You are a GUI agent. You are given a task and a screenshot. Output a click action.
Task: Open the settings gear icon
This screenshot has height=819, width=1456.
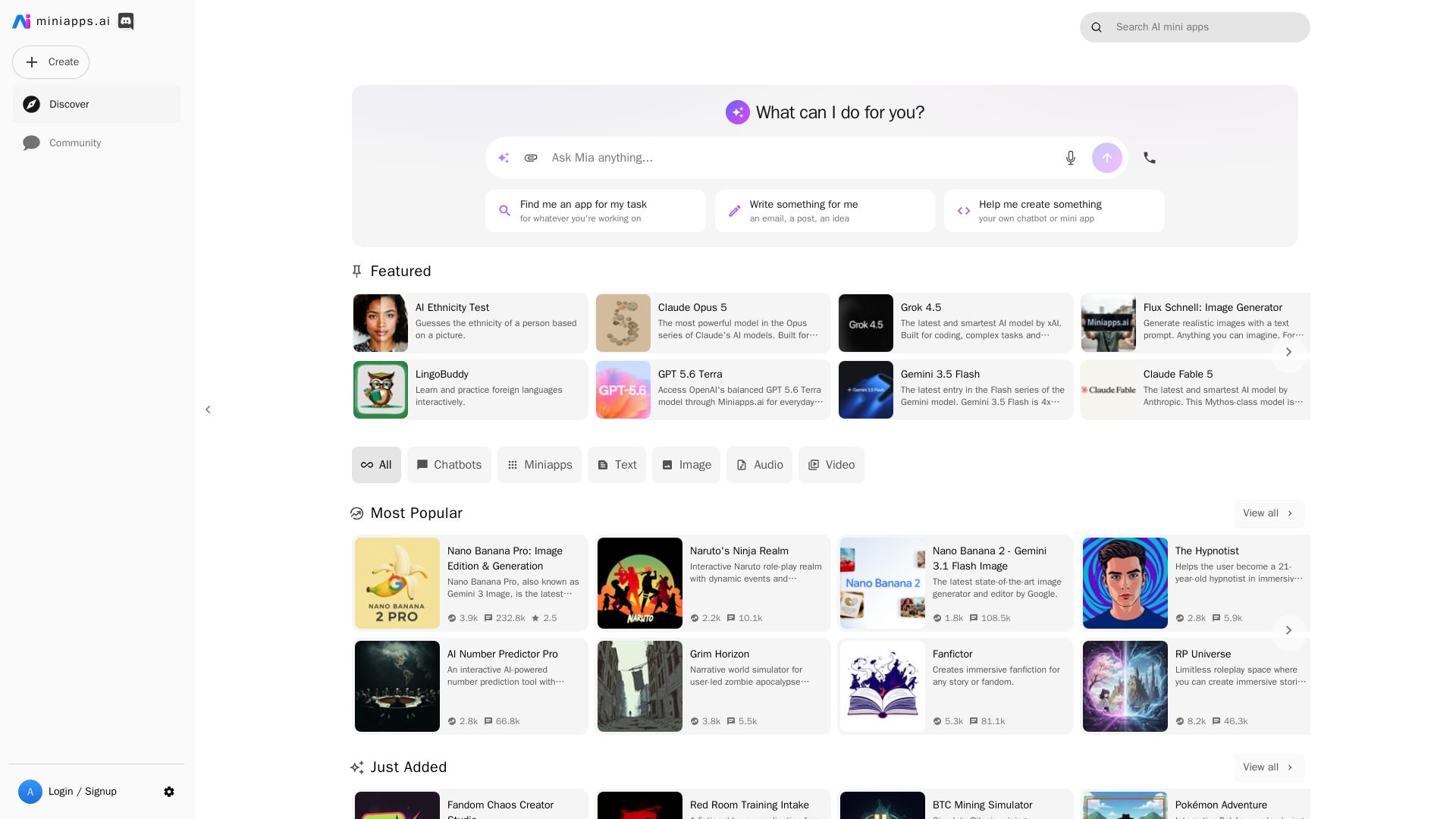[x=169, y=792]
